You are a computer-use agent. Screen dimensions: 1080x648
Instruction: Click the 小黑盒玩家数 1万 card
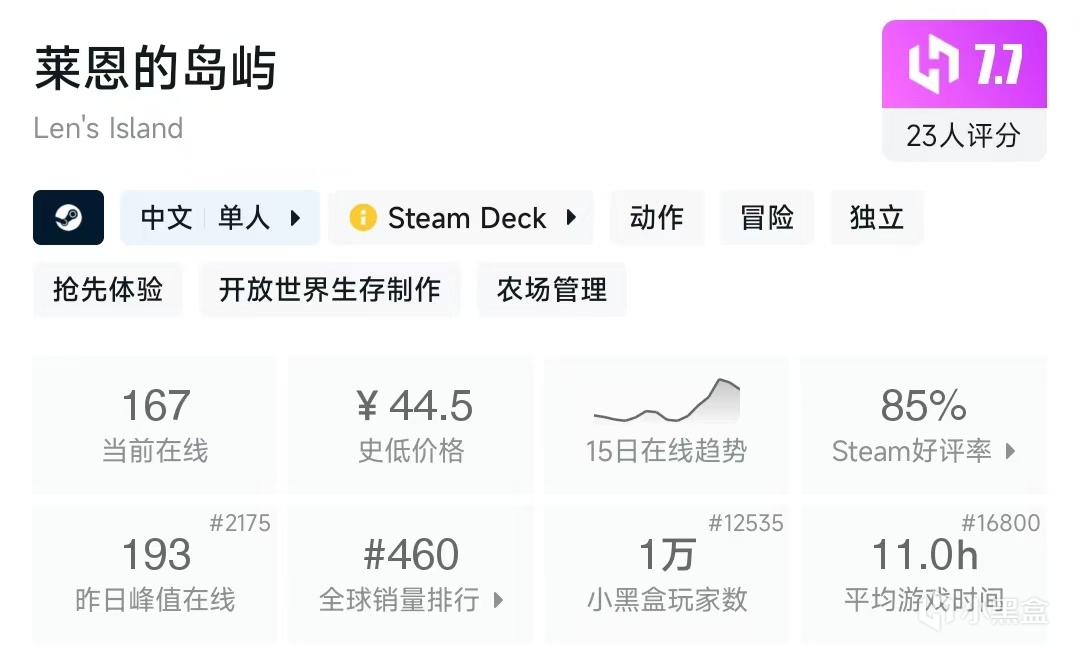666,574
